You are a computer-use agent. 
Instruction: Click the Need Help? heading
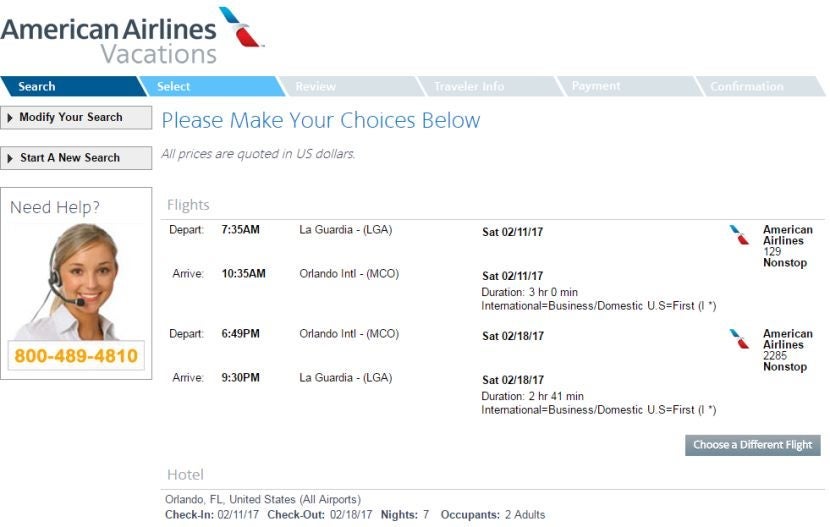55,207
